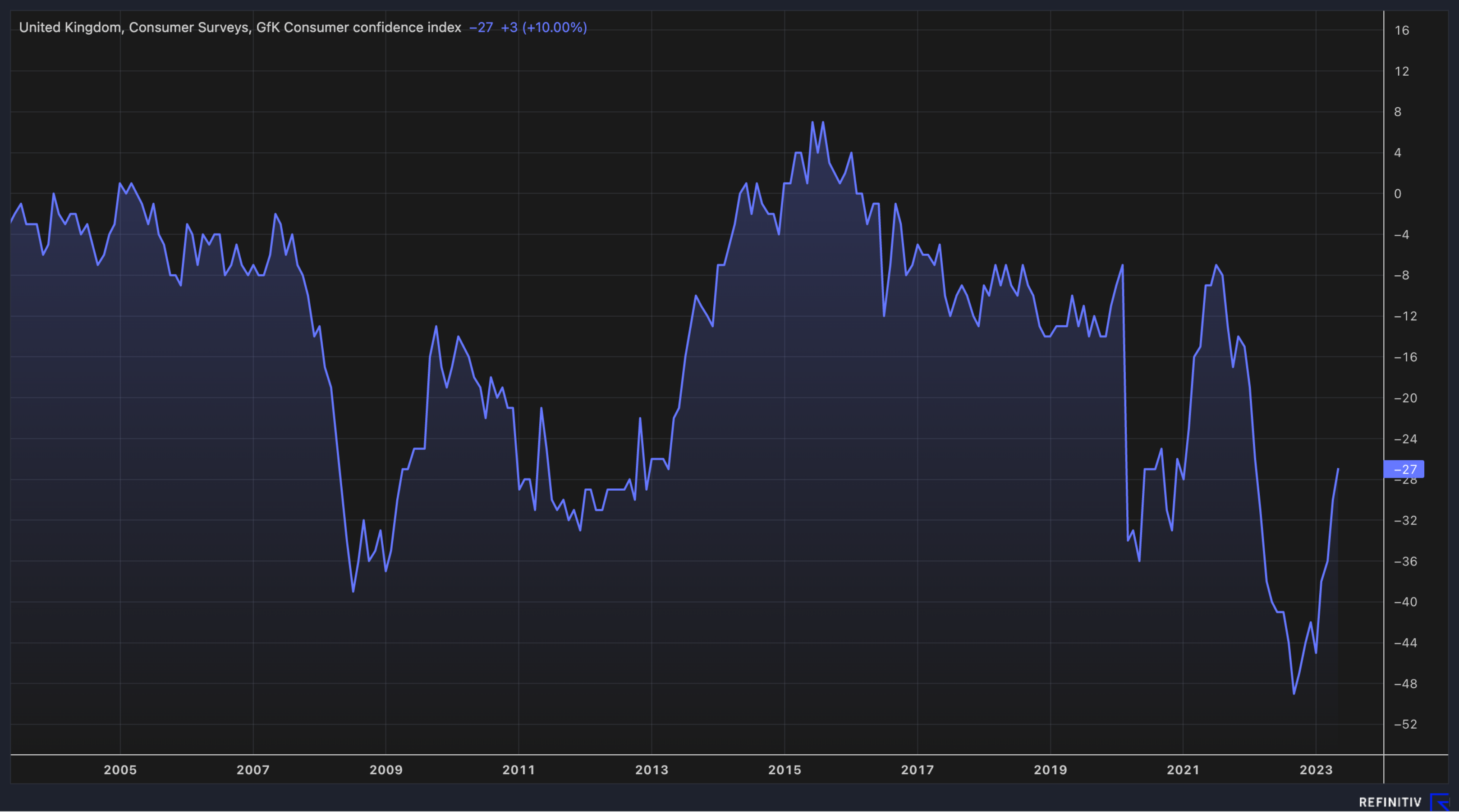Viewport: 1459px width, 812px height.
Task: Click the REFINITIV brand text
Action: click(1390, 803)
